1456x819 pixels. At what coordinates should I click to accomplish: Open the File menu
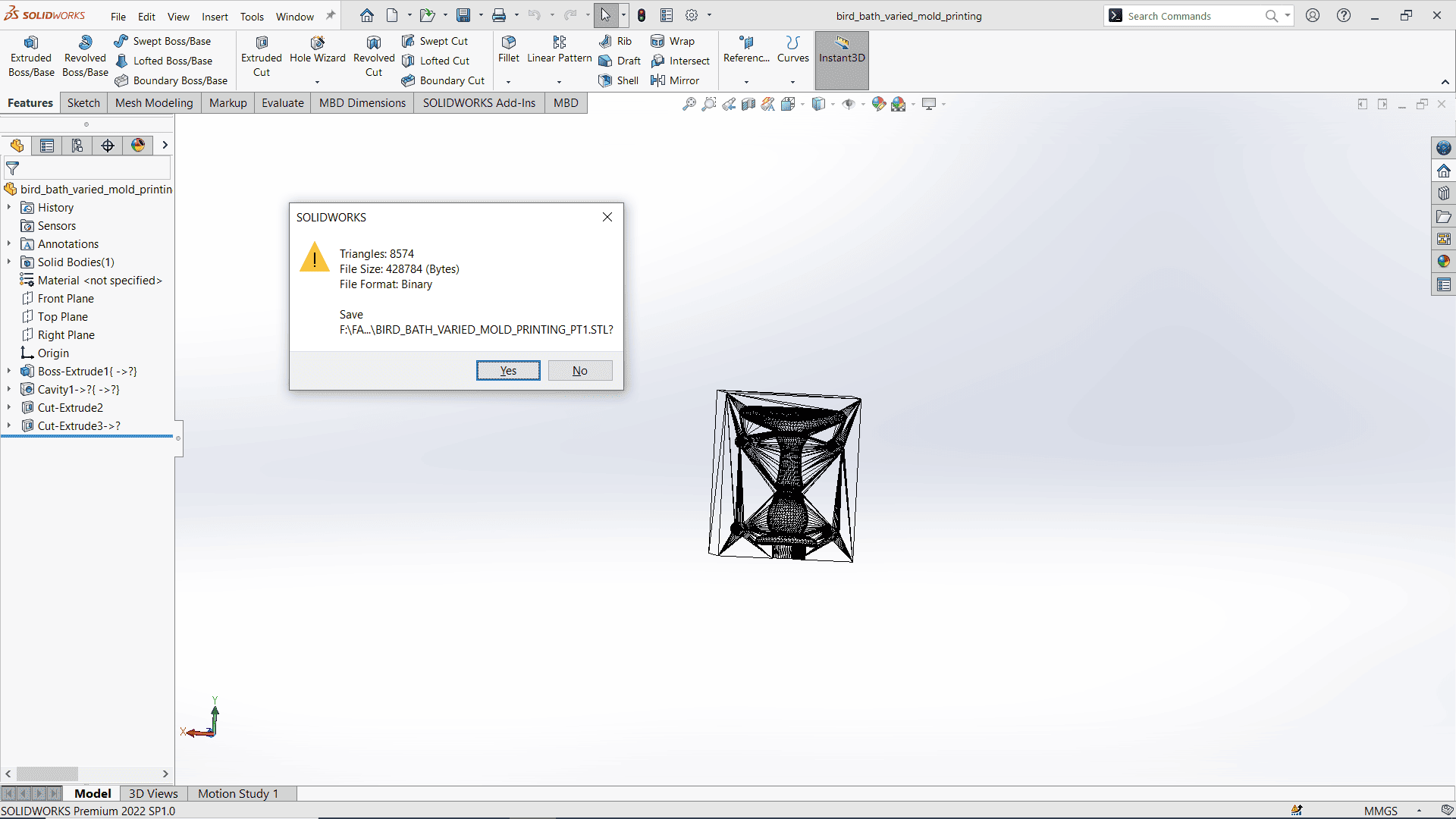point(118,17)
